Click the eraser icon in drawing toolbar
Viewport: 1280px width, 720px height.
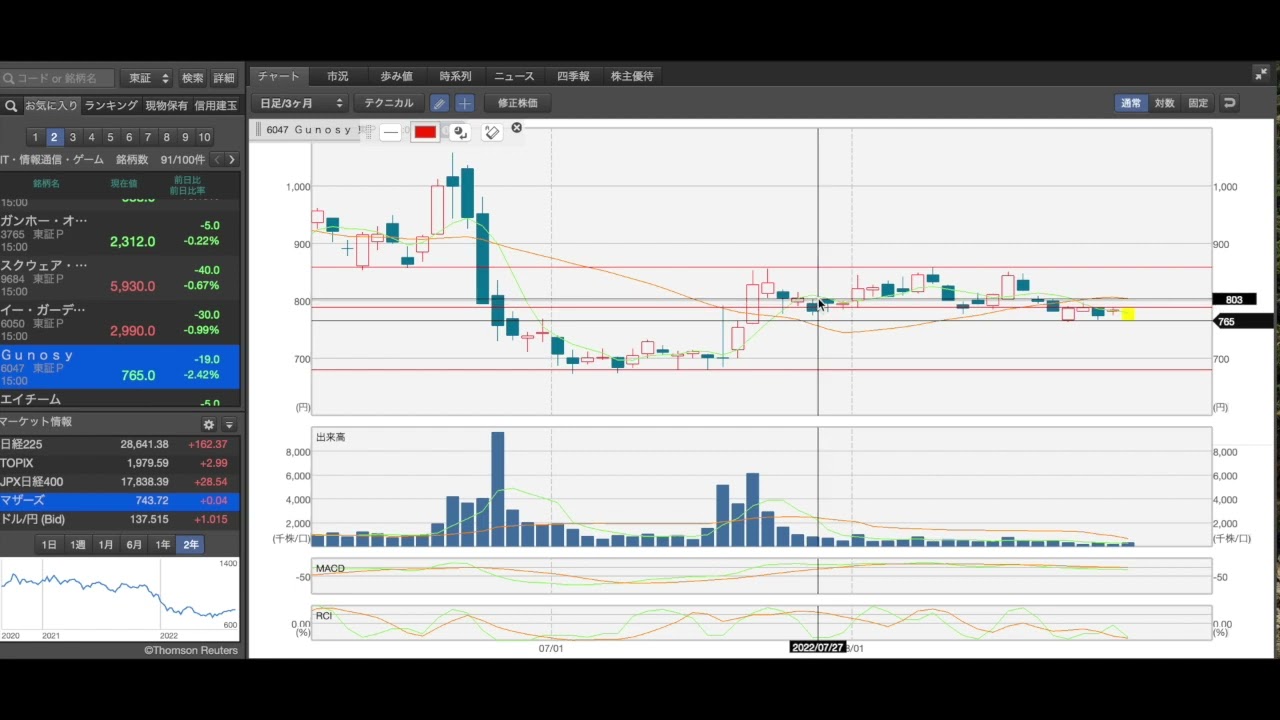coord(491,132)
